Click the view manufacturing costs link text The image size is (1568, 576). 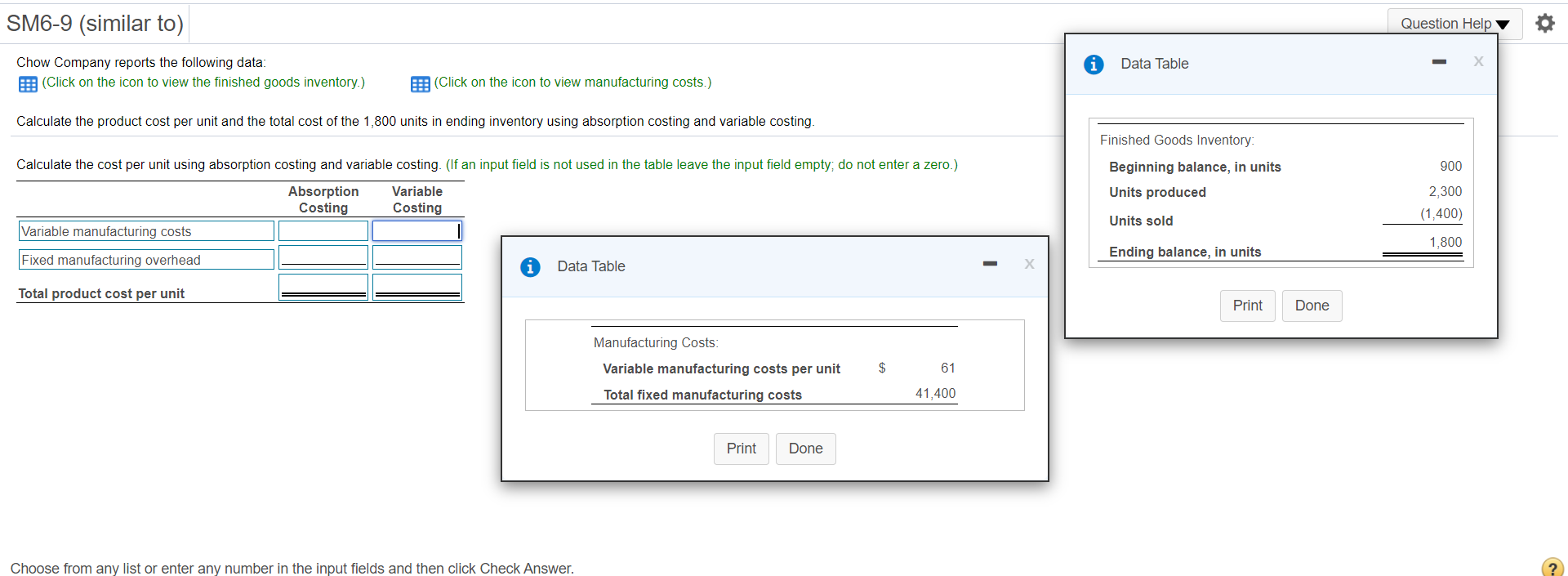tap(572, 83)
